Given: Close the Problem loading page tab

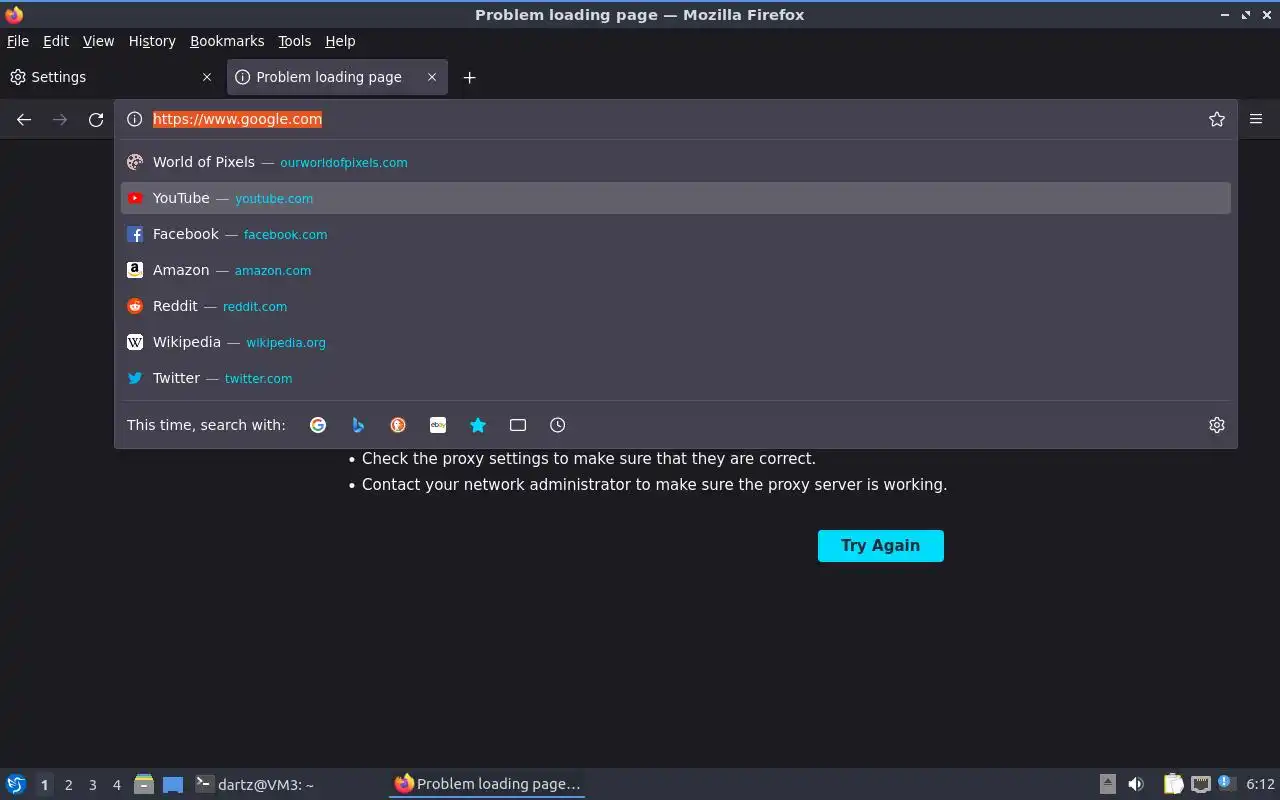Looking at the screenshot, I should 432,77.
